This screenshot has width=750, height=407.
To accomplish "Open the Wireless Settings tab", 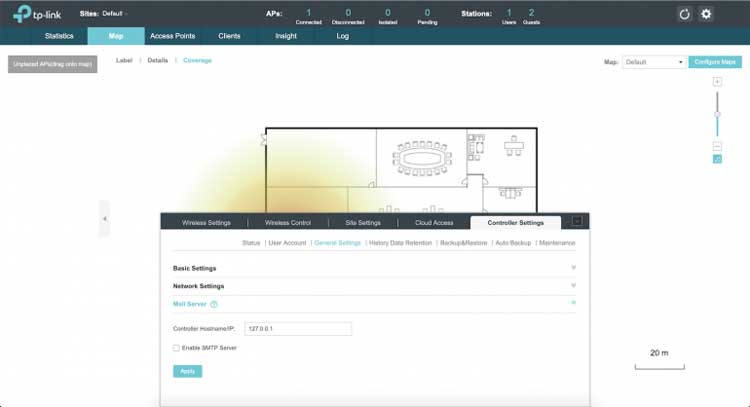I will point(206,222).
